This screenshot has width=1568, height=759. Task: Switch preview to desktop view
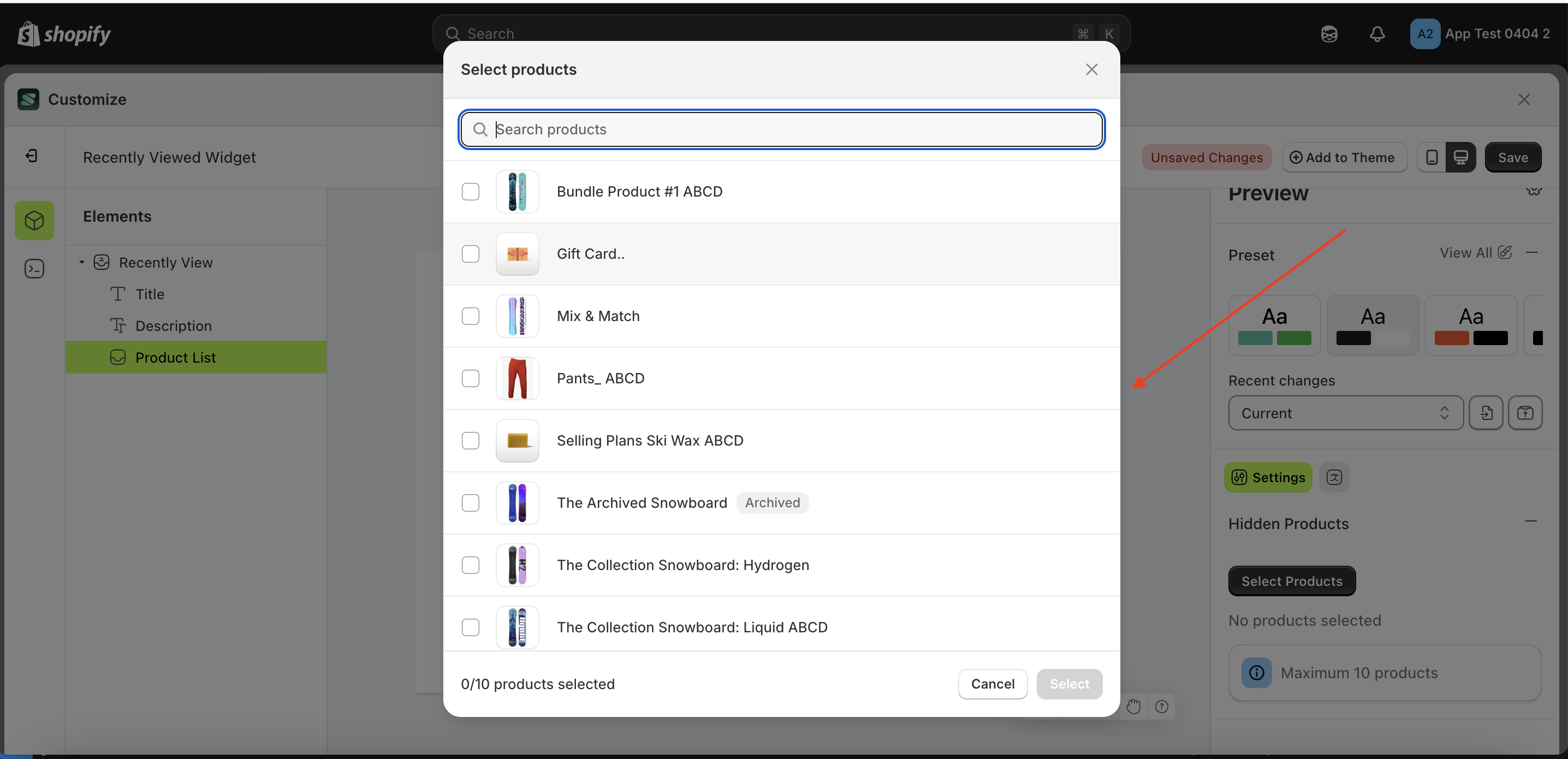point(1462,157)
